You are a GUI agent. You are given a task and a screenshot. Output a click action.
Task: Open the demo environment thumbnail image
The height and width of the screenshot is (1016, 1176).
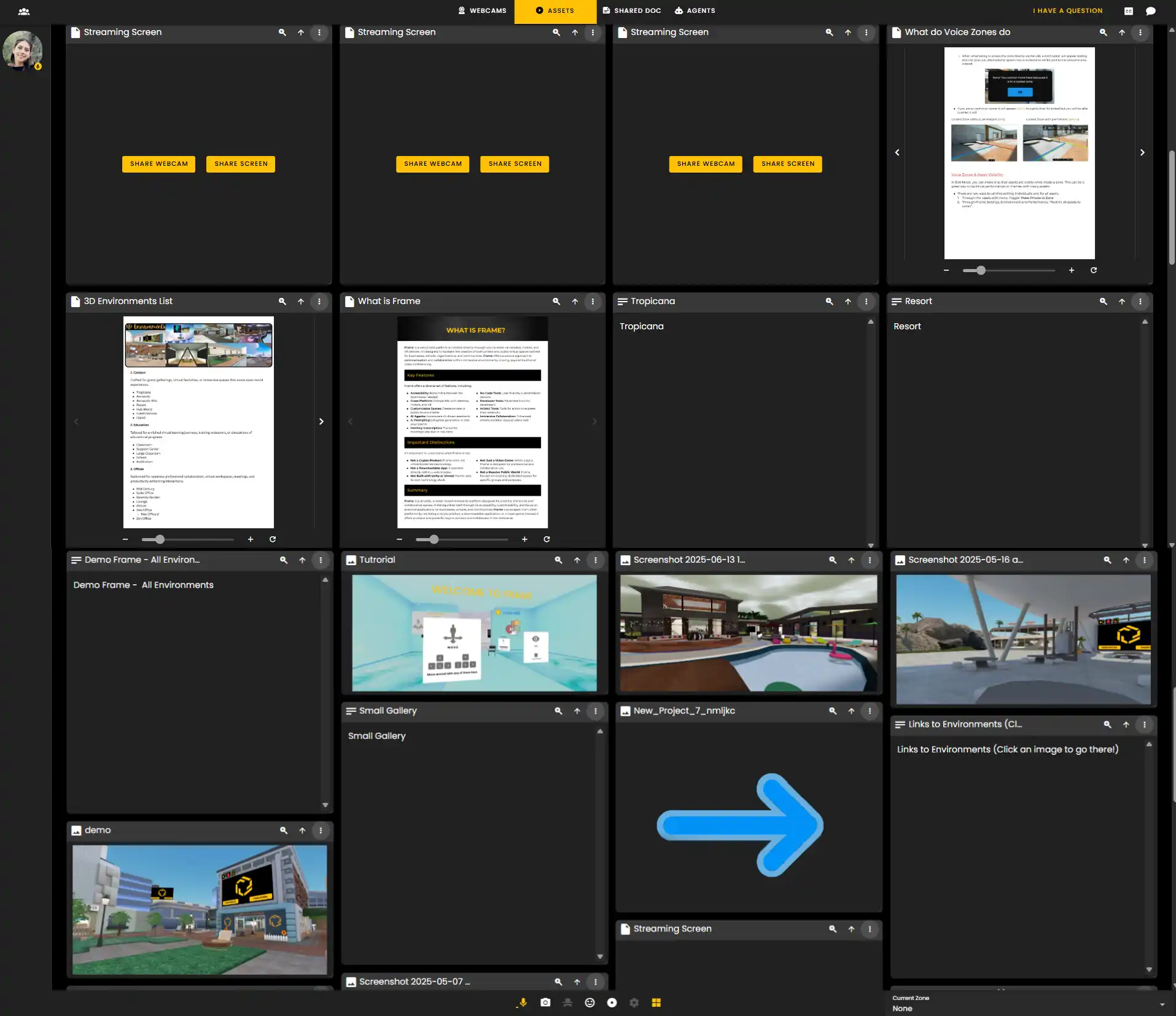tap(200, 909)
